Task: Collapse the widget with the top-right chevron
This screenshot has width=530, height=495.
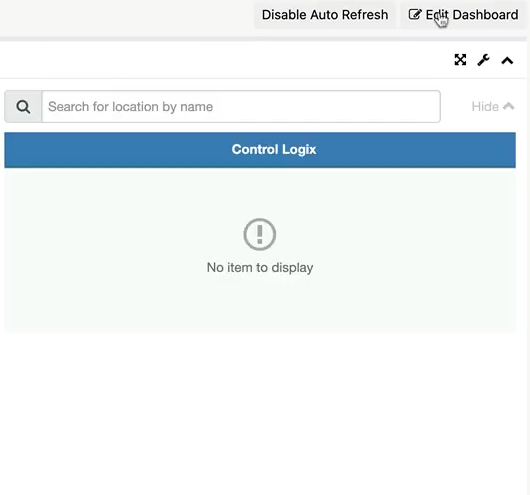Action: pos(507,61)
